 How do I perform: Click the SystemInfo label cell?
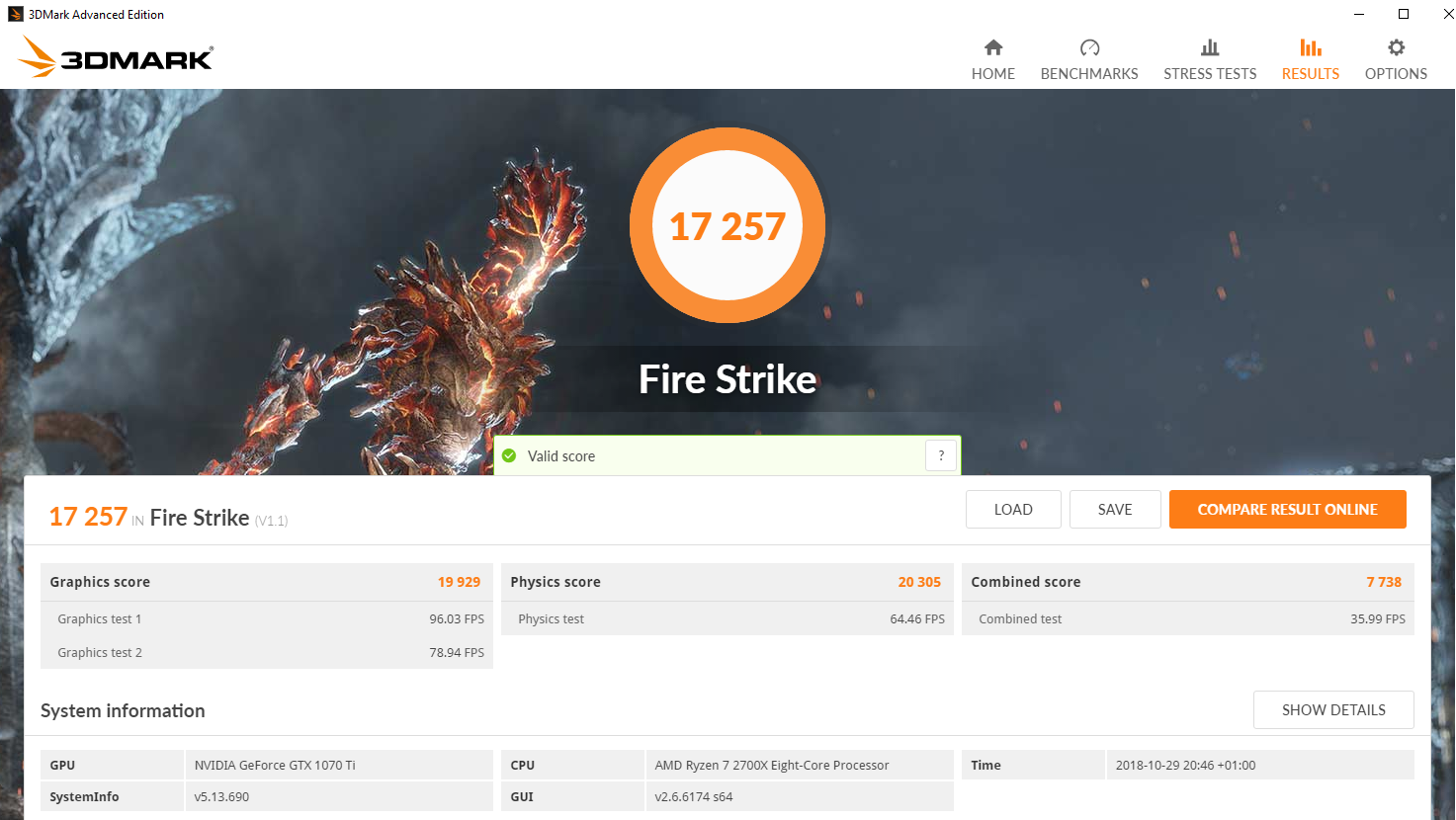pyautogui.click(x=113, y=797)
